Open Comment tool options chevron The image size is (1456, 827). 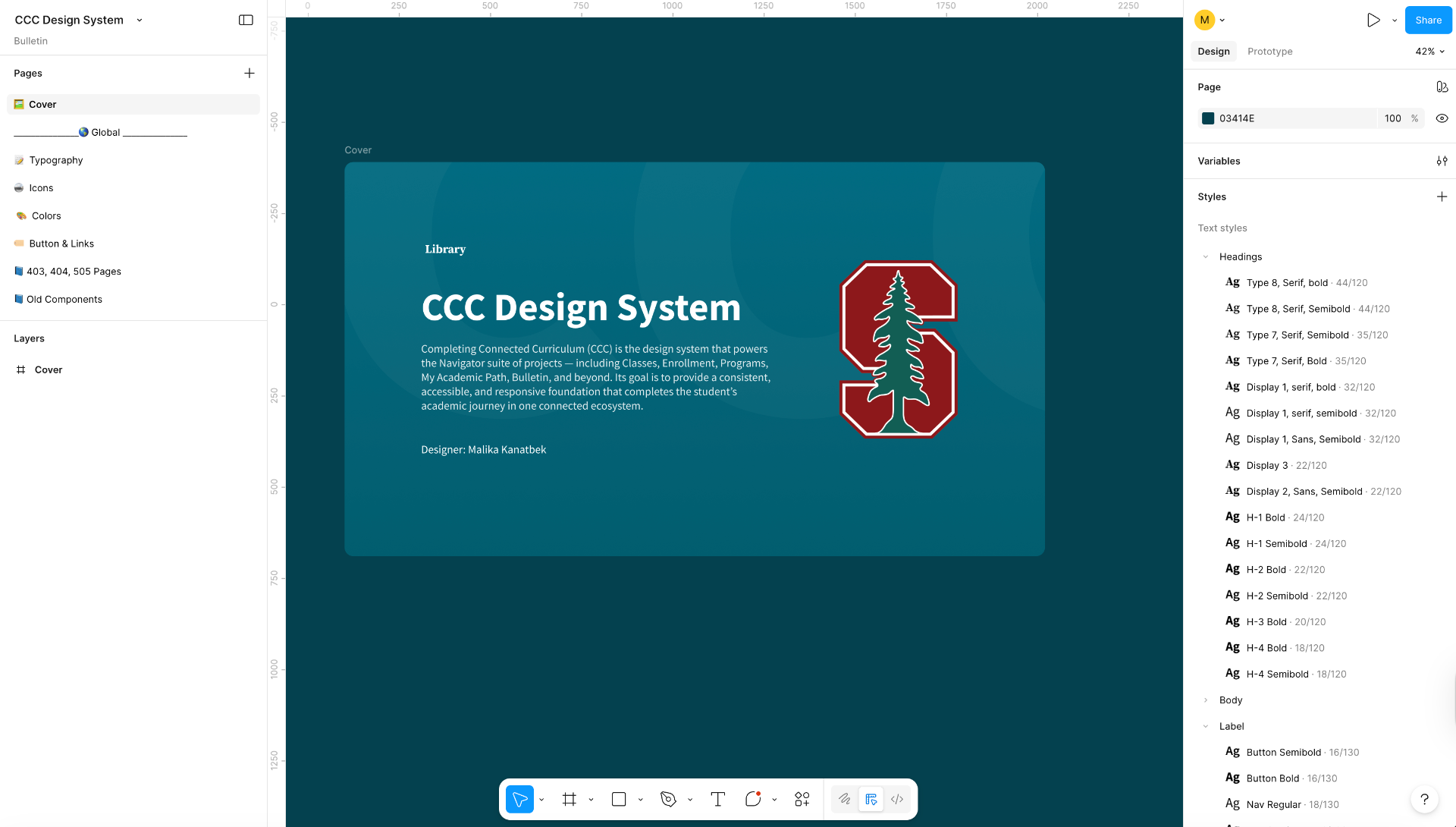pyautogui.click(x=774, y=800)
